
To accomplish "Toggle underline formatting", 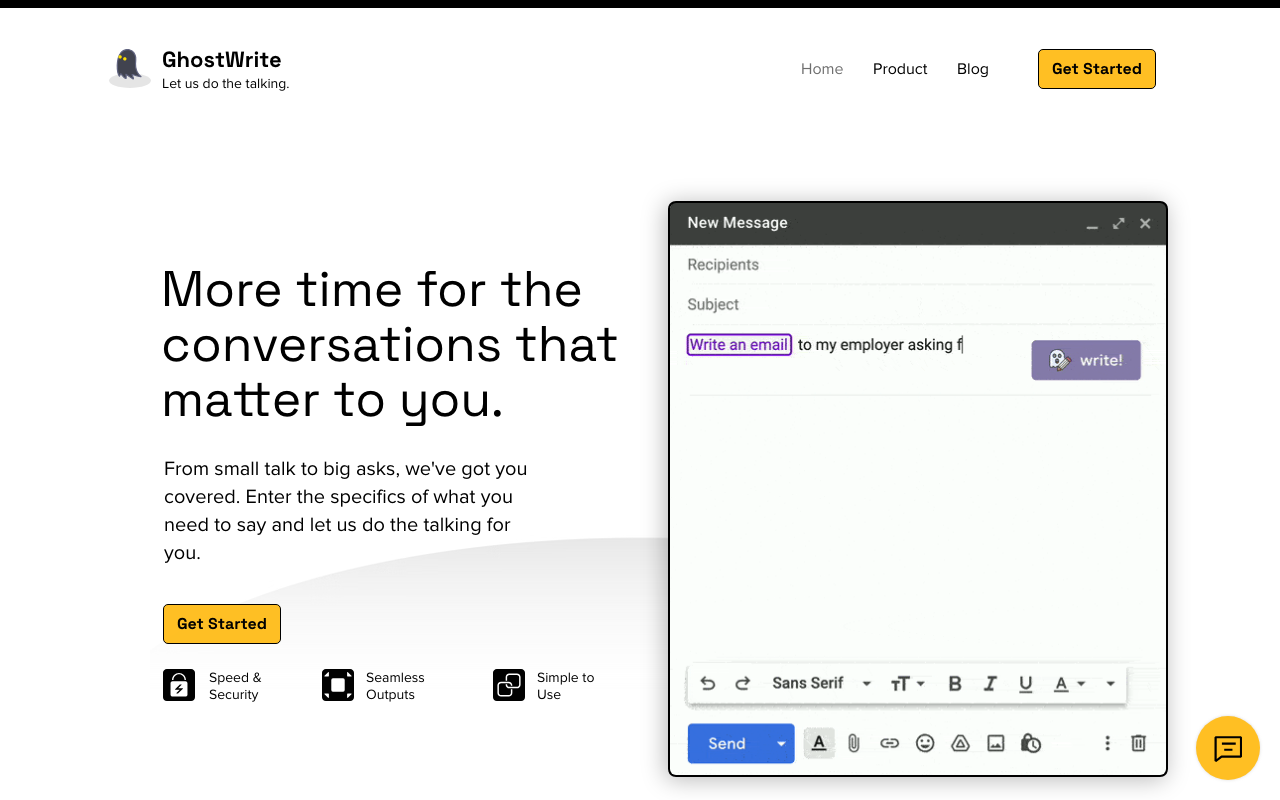I will [1025, 683].
